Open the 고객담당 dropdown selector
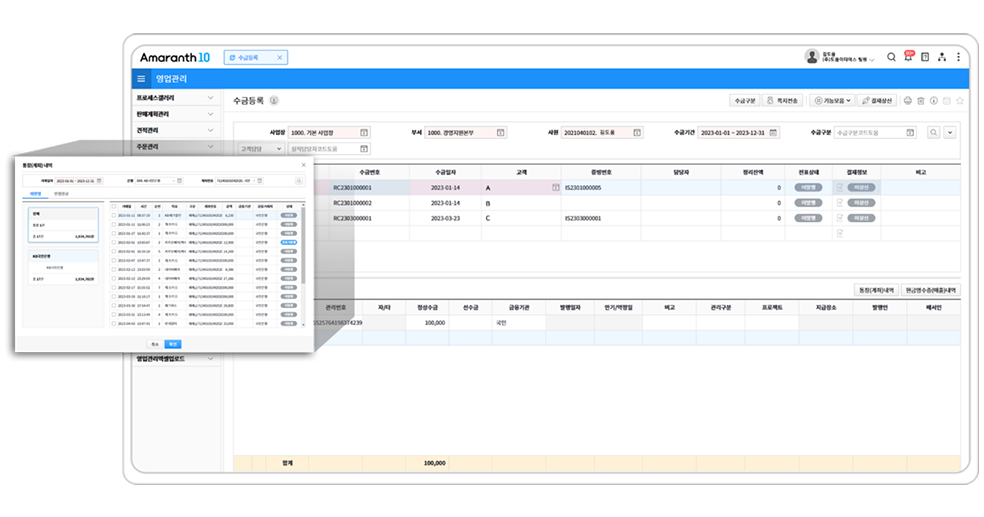Screen dimensions: 984x517 click(x=261, y=149)
